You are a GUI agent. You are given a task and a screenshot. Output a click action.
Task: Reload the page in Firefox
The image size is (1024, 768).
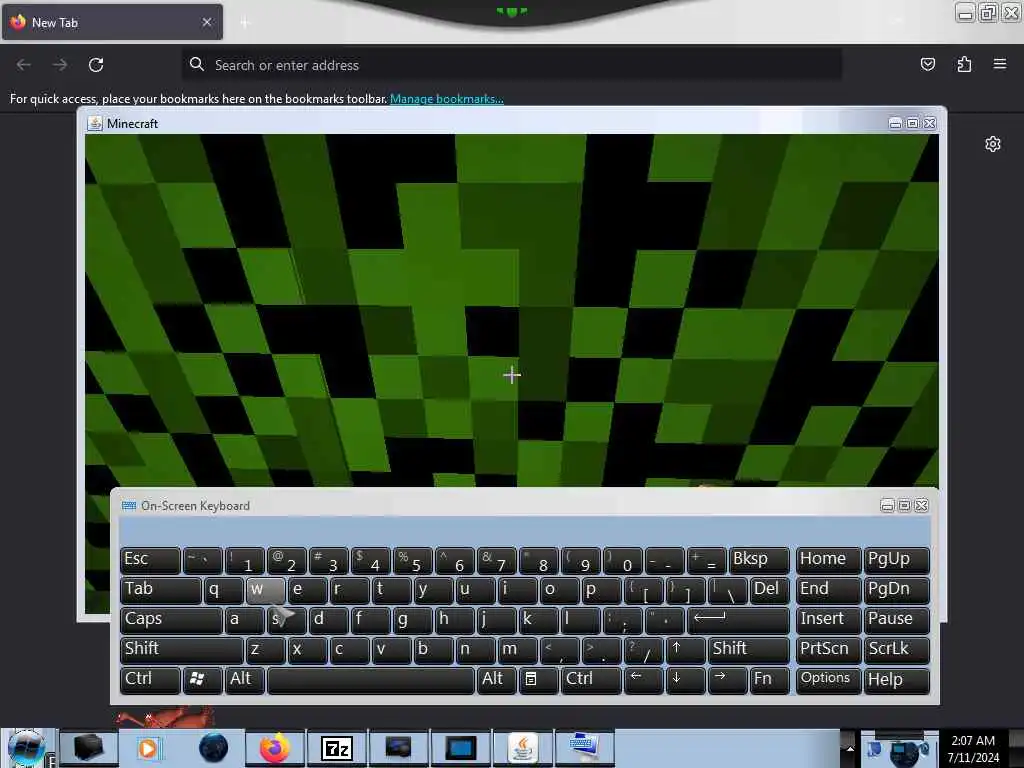[x=96, y=65]
